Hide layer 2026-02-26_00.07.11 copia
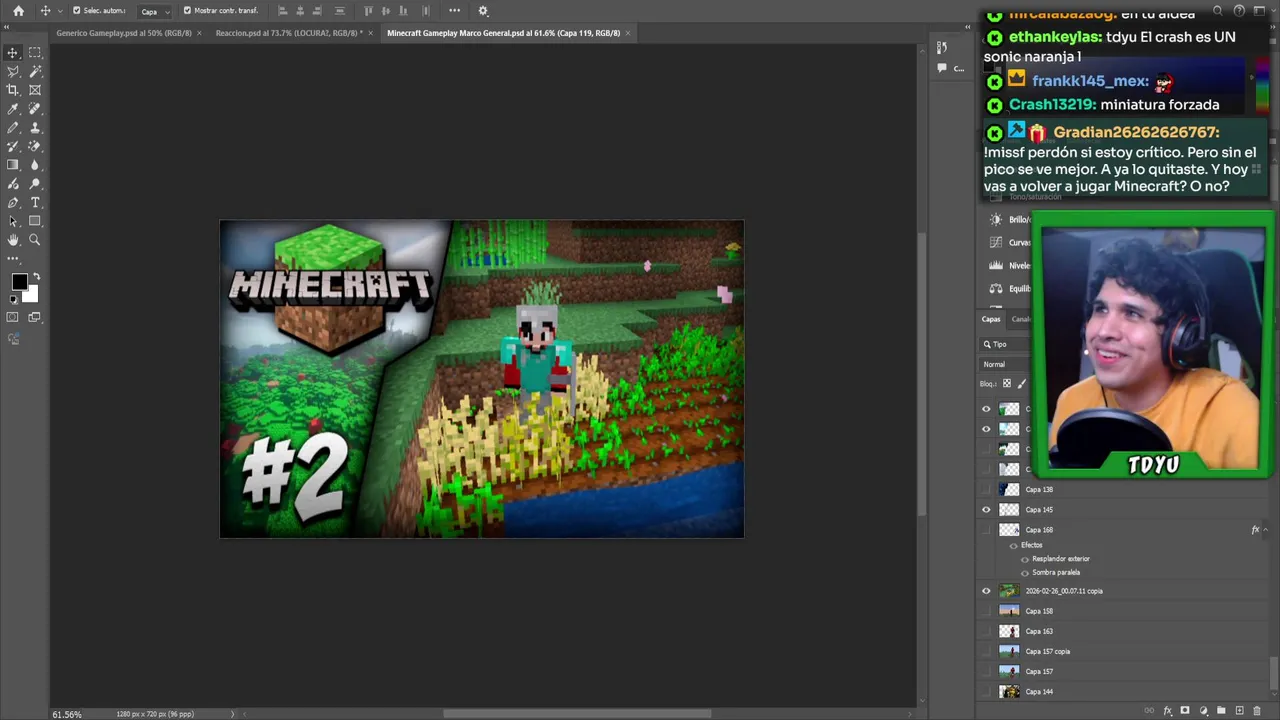Image resolution: width=1280 pixels, height=720 pixels. pyautogui.click(x=986, y=591)
